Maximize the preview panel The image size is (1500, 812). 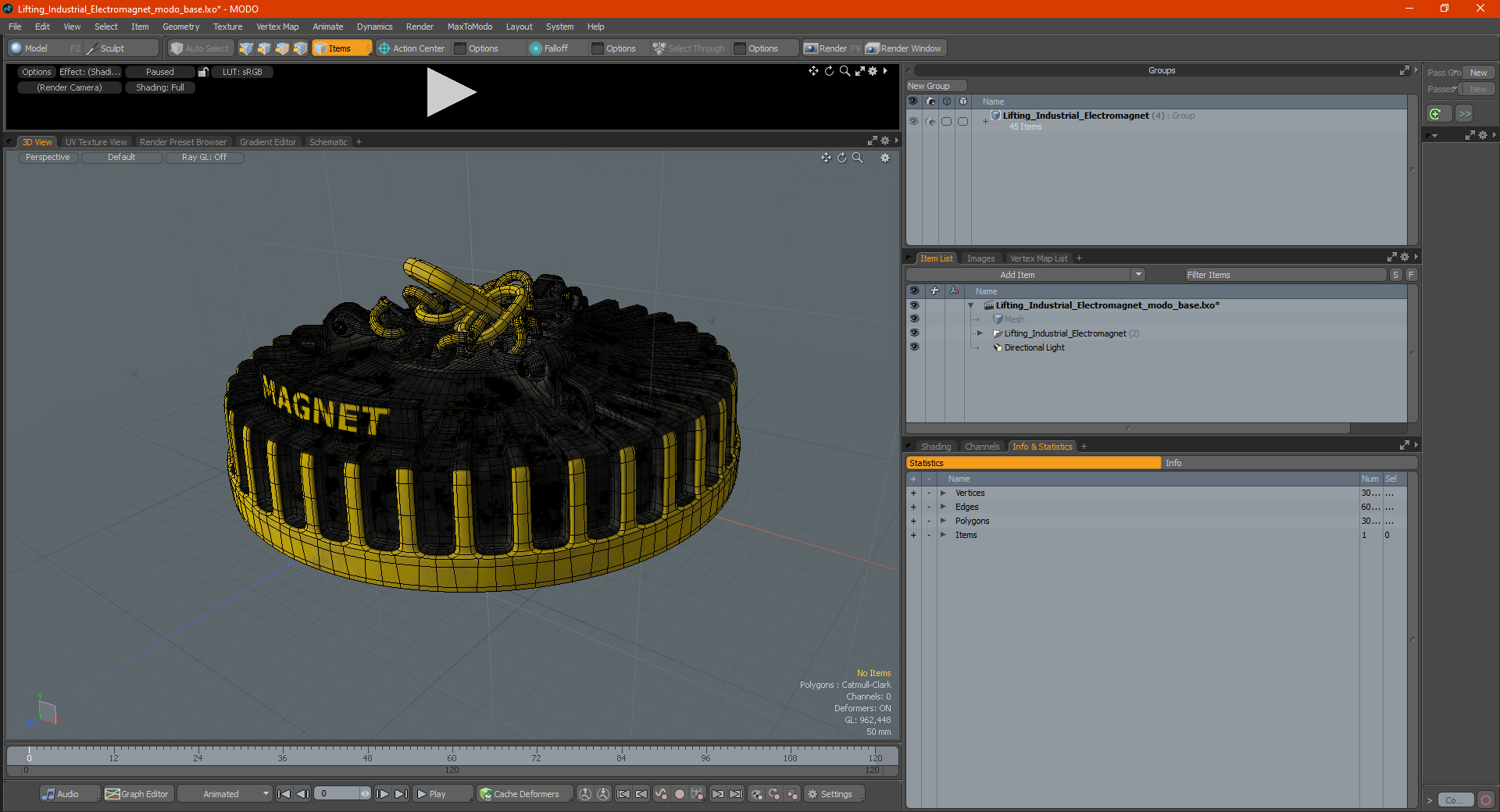860,71
